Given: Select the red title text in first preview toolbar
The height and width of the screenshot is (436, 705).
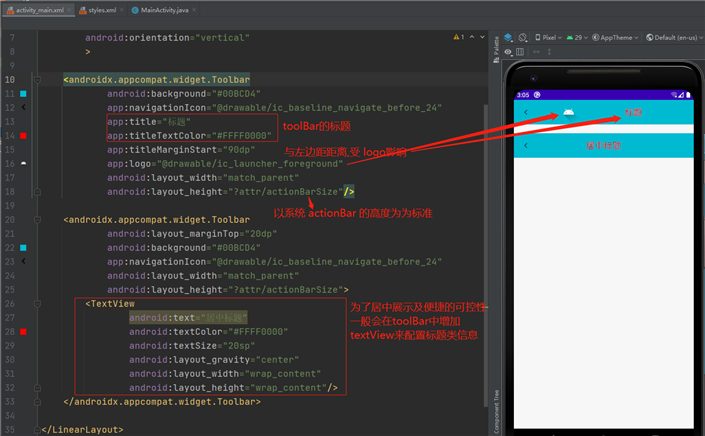Looking at the screenshot, I should (x=633, y=112).
